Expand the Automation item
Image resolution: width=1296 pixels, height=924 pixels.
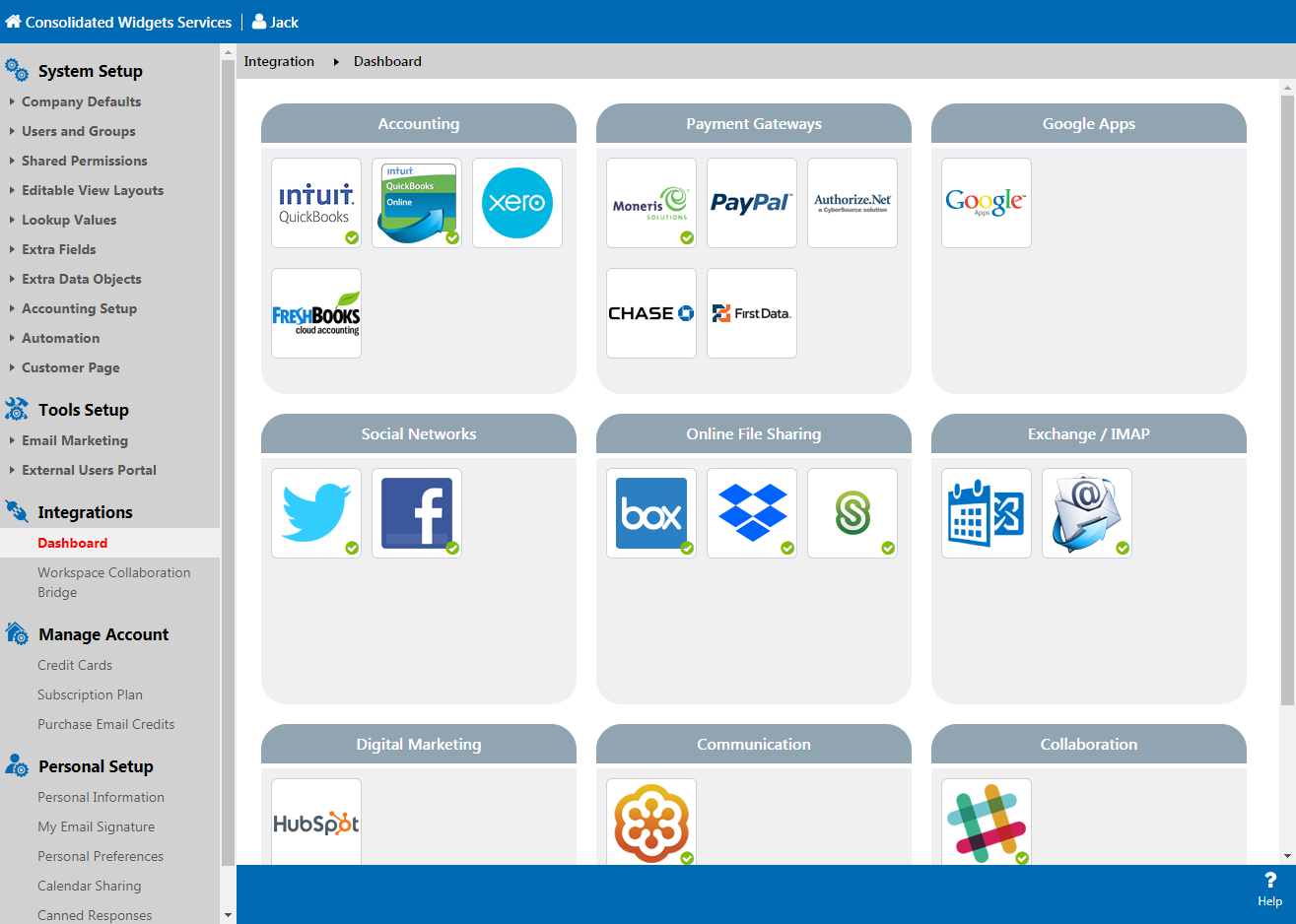(60, 338)
